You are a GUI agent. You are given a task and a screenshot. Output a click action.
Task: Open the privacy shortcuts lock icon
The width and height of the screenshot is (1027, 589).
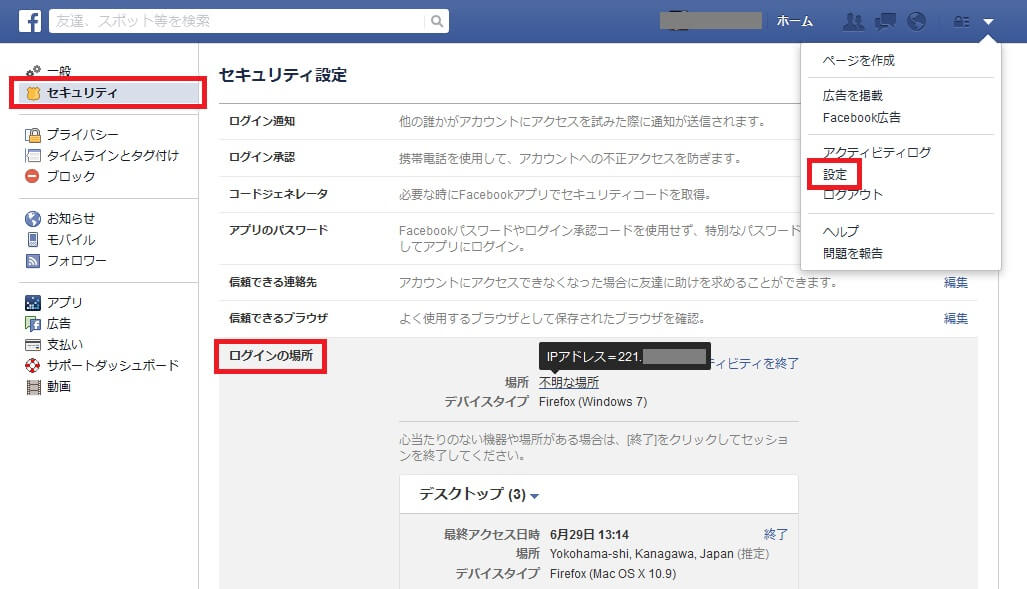pyautogui.click(x=961, y=22)
